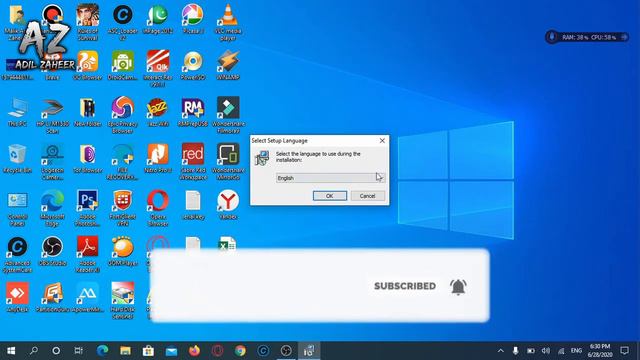Open Wondershare MirrorGo shortcut
The height and width of the screenshot is (360, 640).
tap(228, 162)
